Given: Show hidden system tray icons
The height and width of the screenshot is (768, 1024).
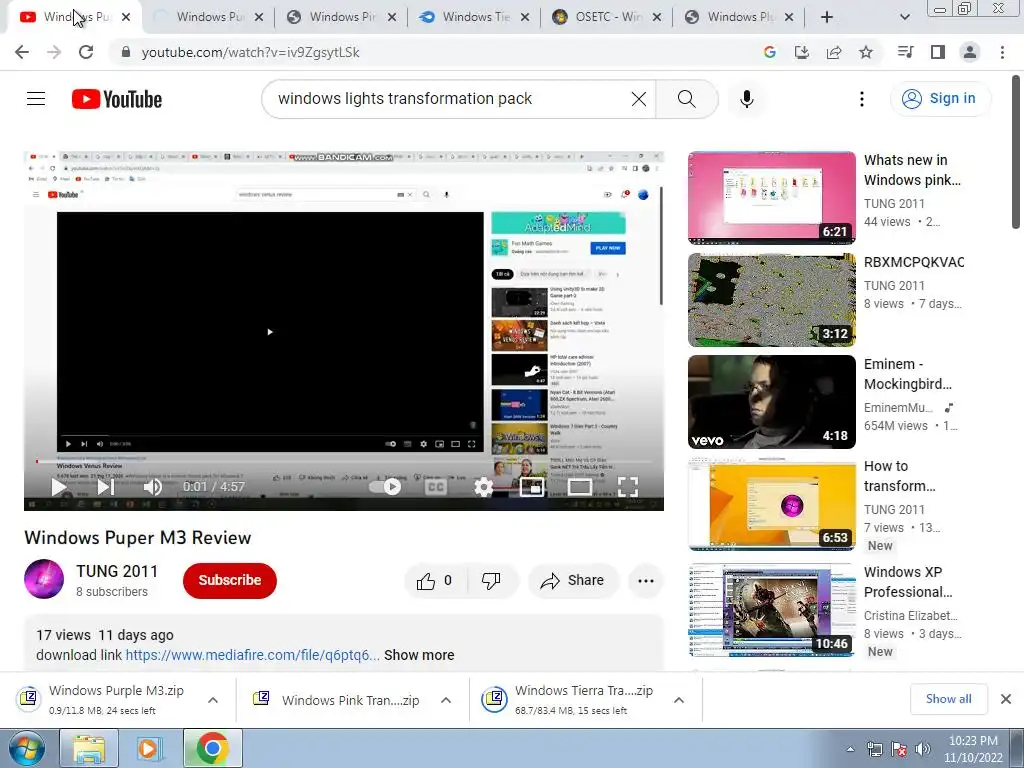Looking at the screenshot, I should click(x=850, y=749).
